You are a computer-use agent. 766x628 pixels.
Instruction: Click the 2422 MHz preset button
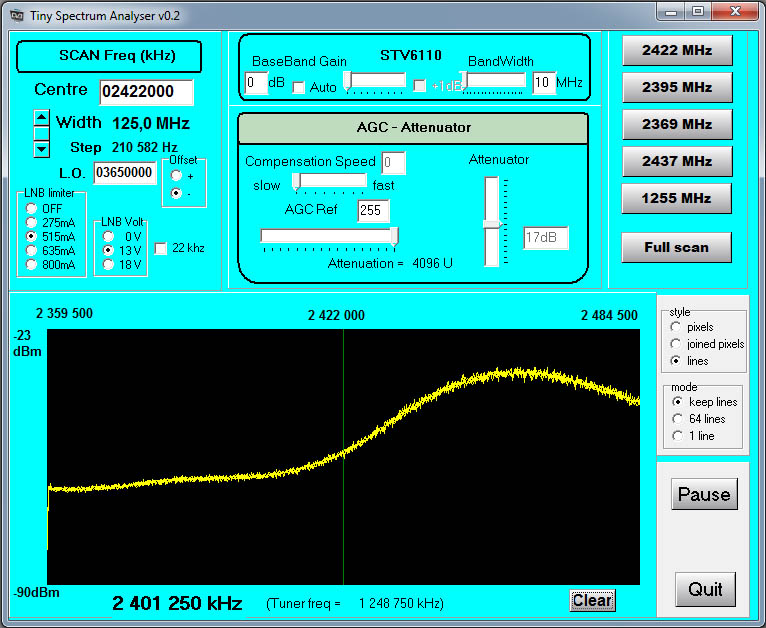coord(676,51)
